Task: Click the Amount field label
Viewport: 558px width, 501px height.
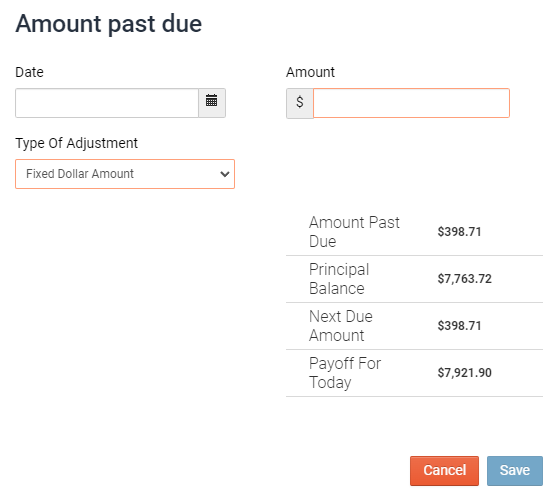Action: coord(310,72)
